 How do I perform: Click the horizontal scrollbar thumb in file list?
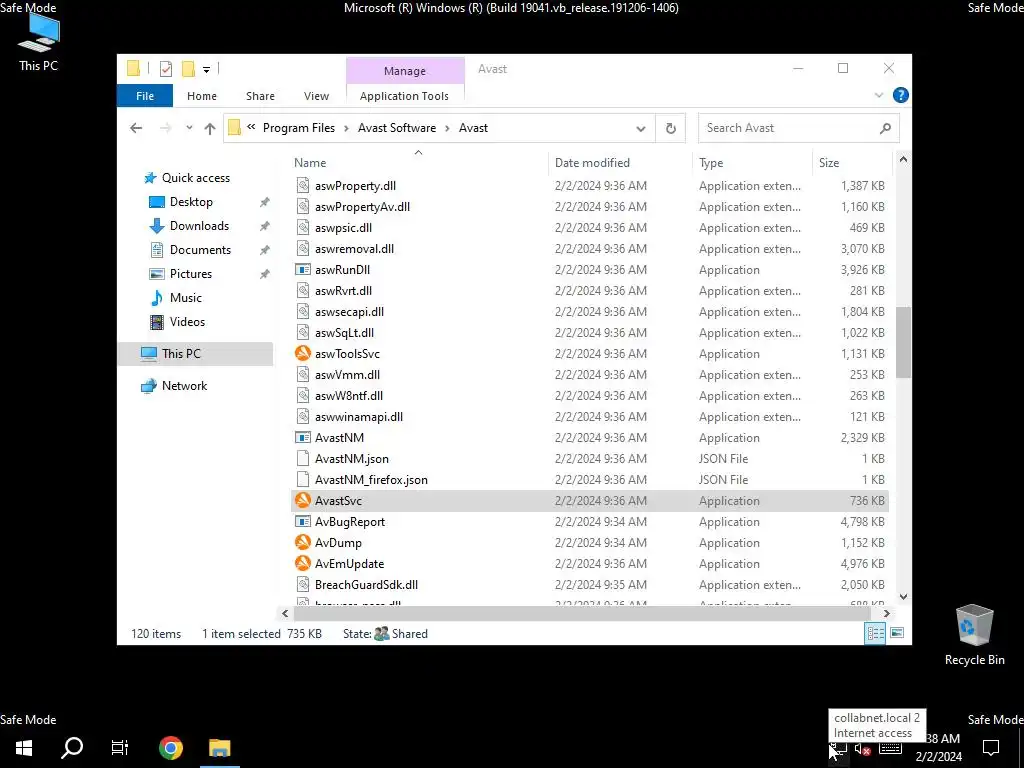coord(581,613)
